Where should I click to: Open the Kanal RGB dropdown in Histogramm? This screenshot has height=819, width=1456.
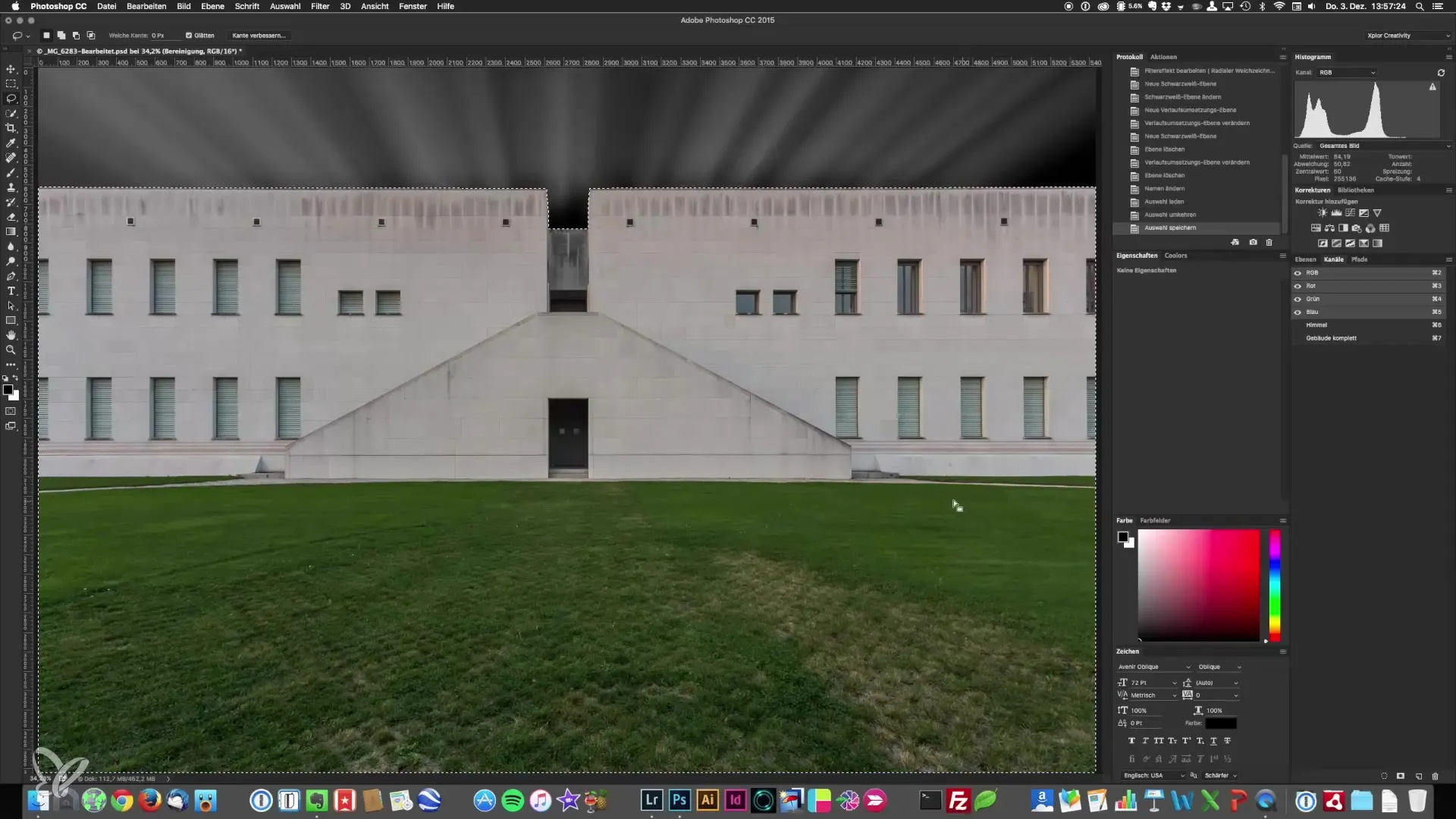pyautogui.click(x=1347, y=73)
